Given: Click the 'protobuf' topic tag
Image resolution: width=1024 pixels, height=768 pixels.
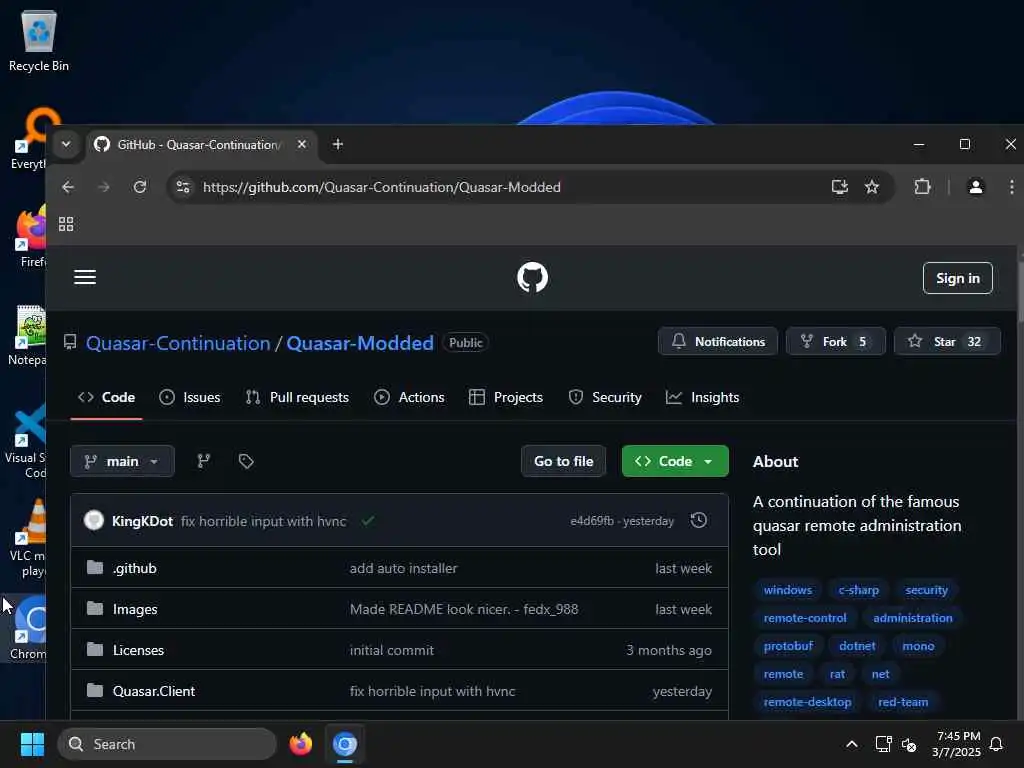Looking at the screenshot, I should click(788, 646).
